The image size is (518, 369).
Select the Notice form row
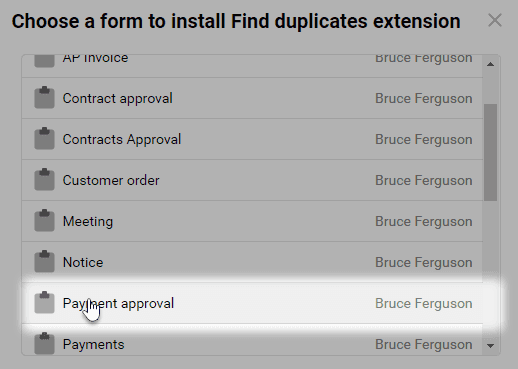tap(252, 262)
